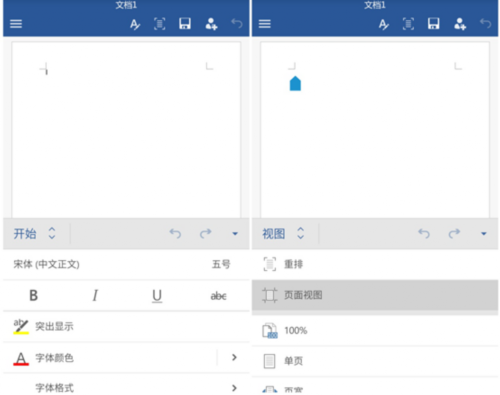Set zoom to 100%
Screen dimensions: 500x395
pyautogui.click(x=375, y=331)
